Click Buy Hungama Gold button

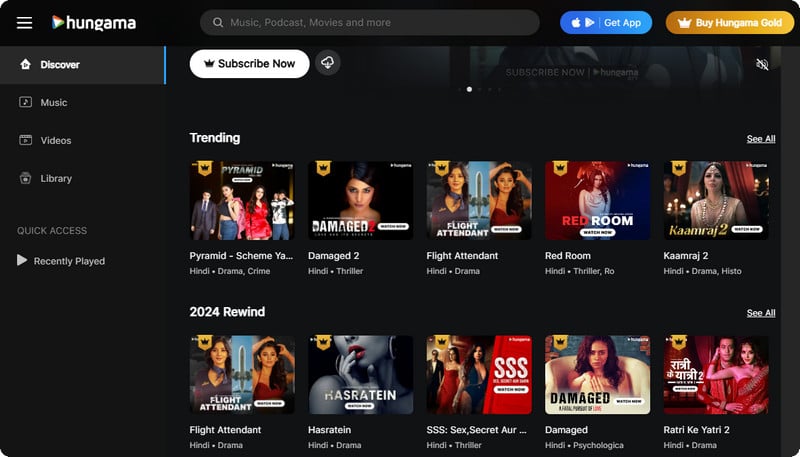point(730,22)
